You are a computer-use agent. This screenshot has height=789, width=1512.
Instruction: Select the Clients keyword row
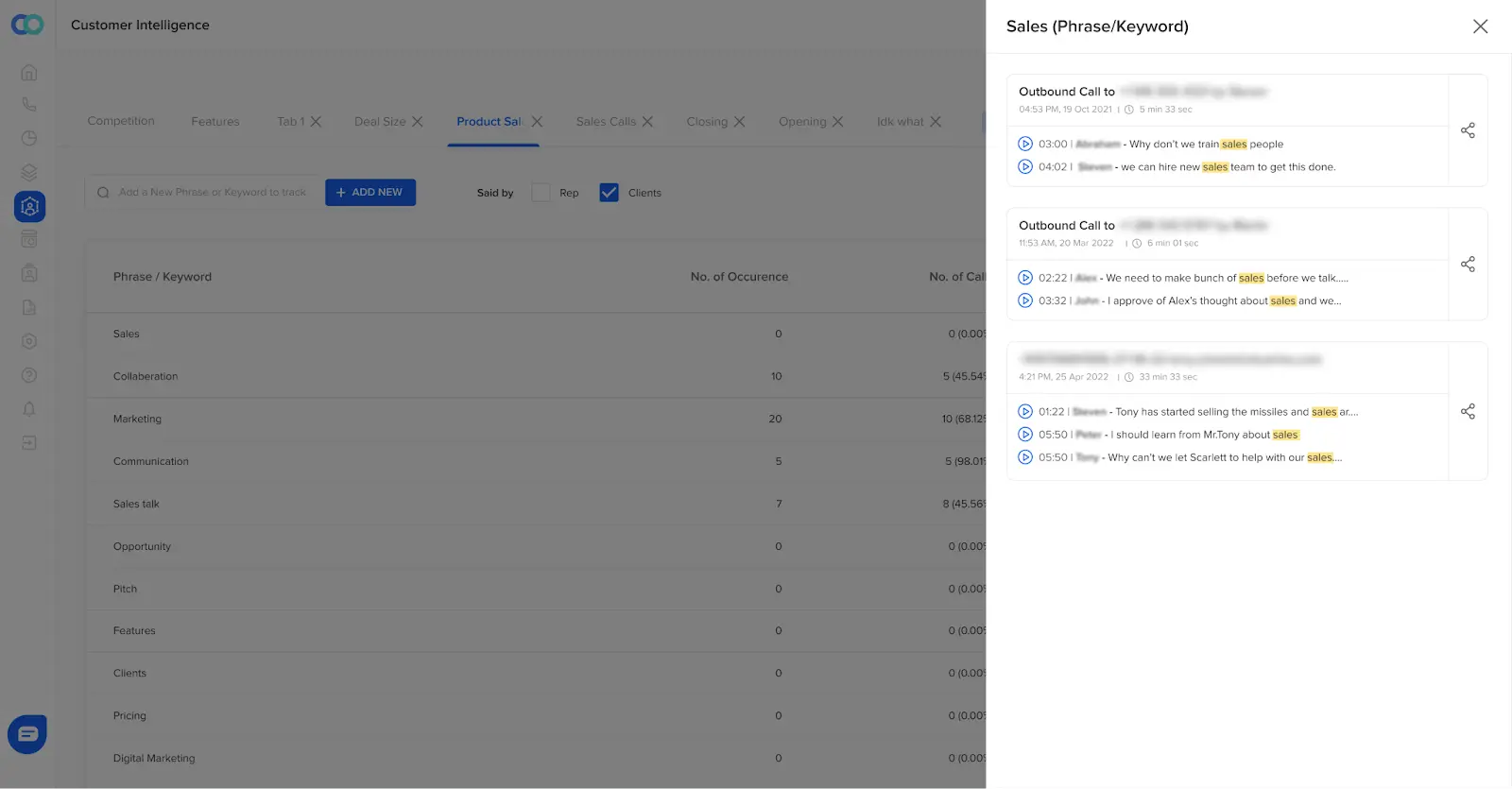536,673
